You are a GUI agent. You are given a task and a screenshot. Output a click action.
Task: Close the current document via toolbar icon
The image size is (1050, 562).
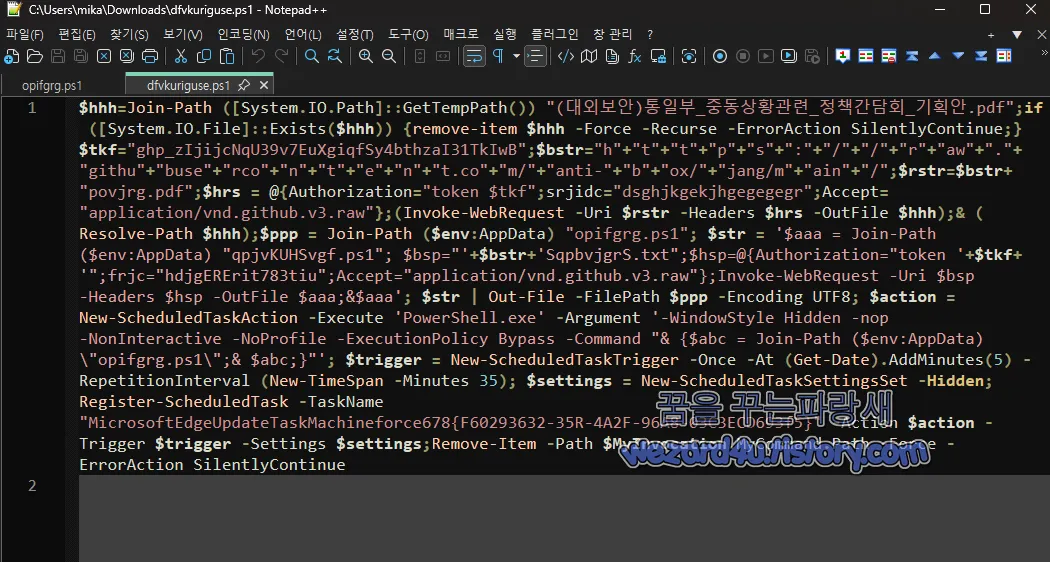coord(104,56)
